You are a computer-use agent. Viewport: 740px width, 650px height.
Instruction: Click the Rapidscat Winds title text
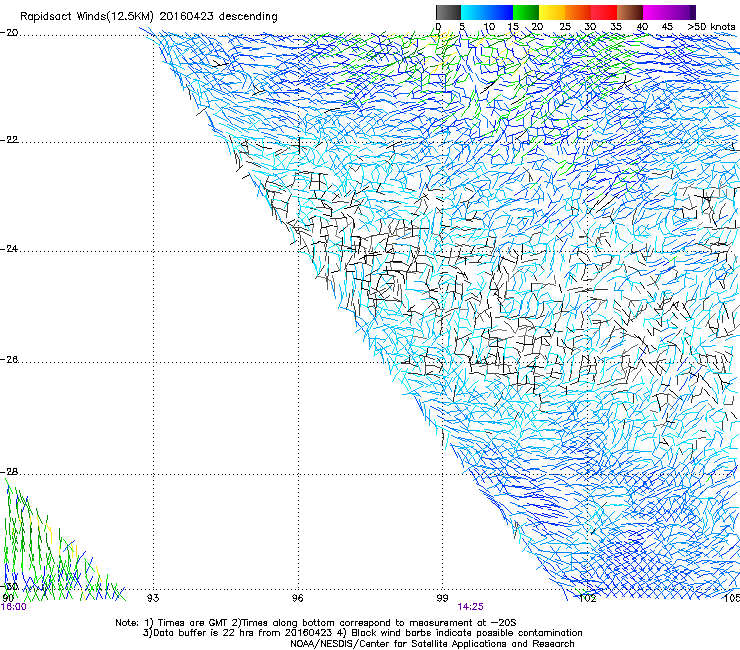[x=149, y=16]
